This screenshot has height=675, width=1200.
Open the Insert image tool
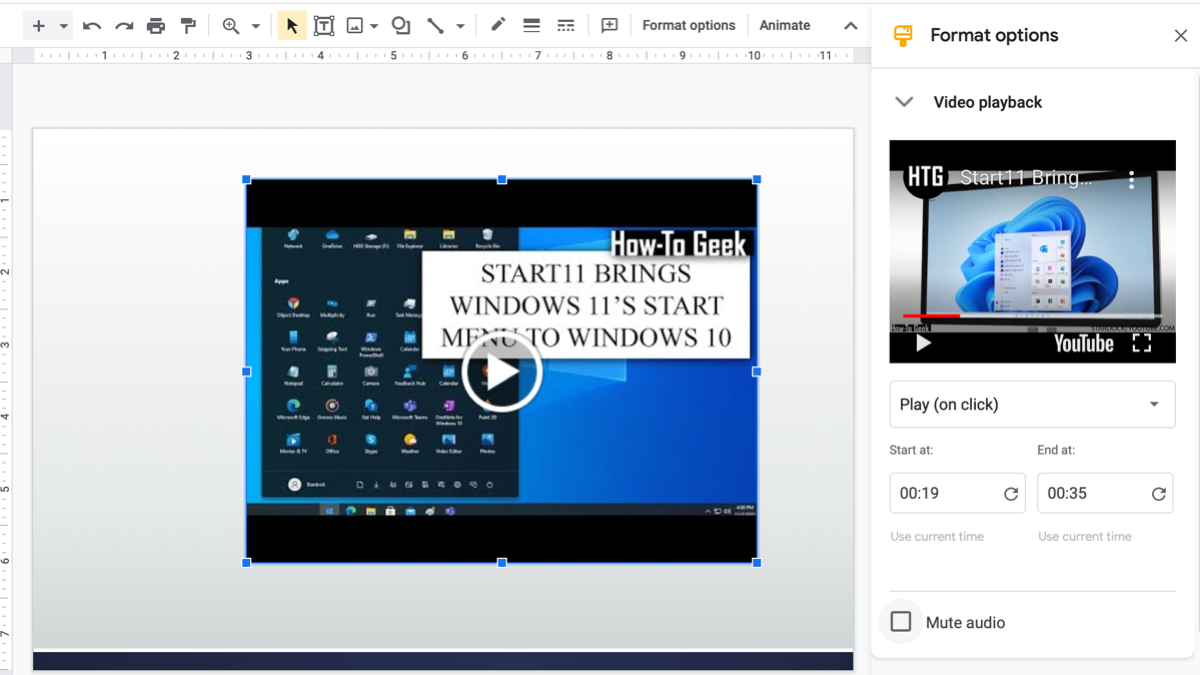(352, 25)
